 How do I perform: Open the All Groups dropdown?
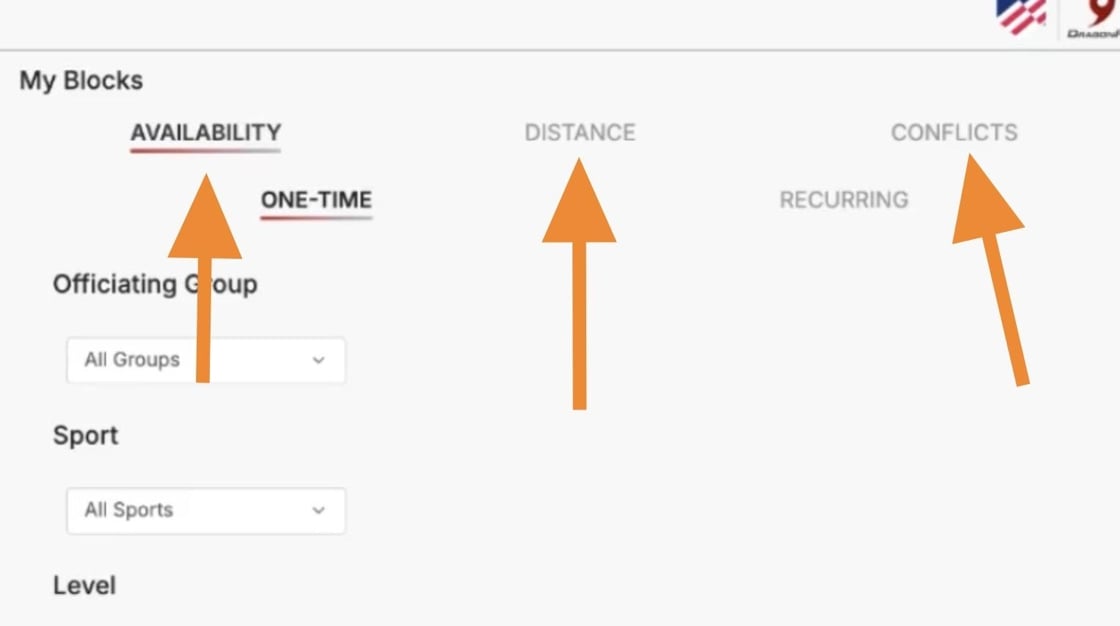[206, 360]
